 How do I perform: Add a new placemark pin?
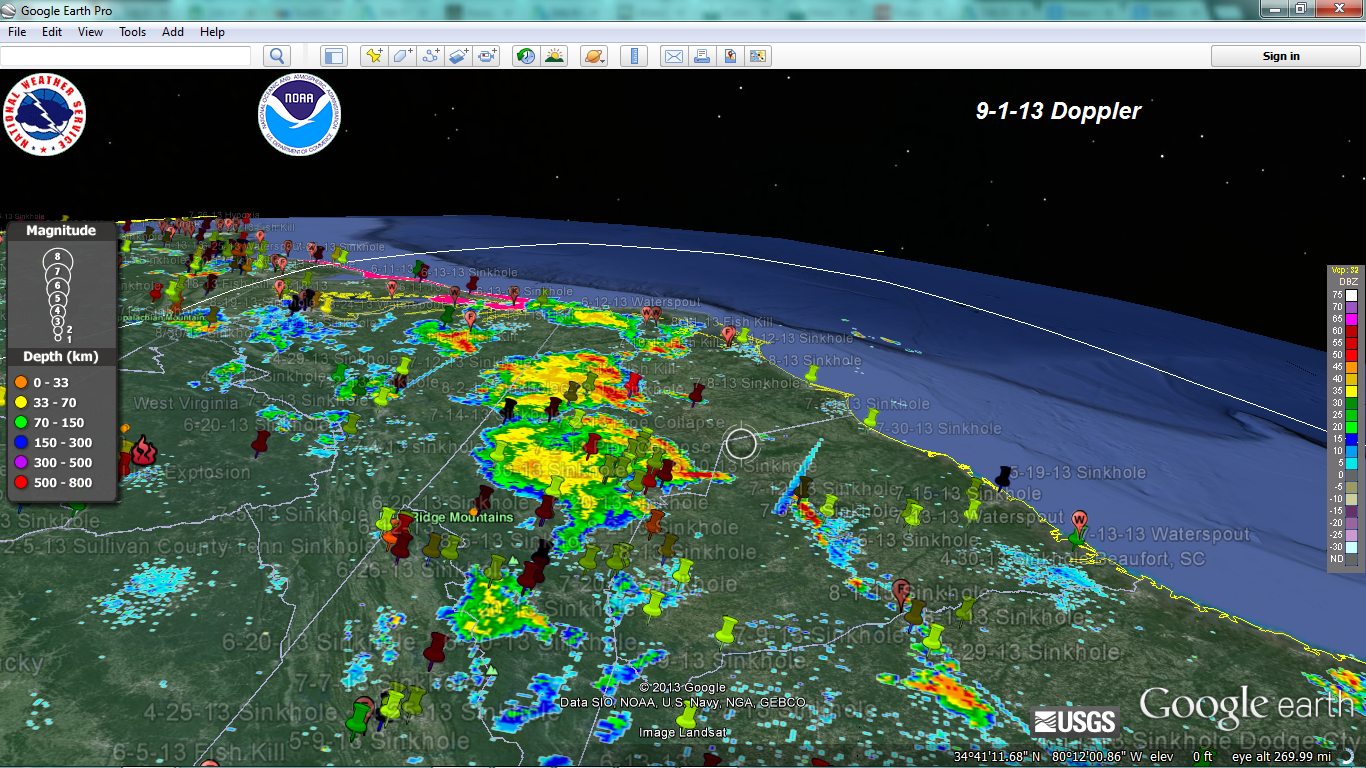(x=374, y=56)
